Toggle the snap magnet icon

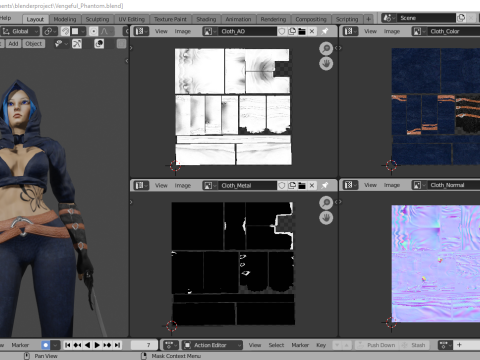point(65,31)
